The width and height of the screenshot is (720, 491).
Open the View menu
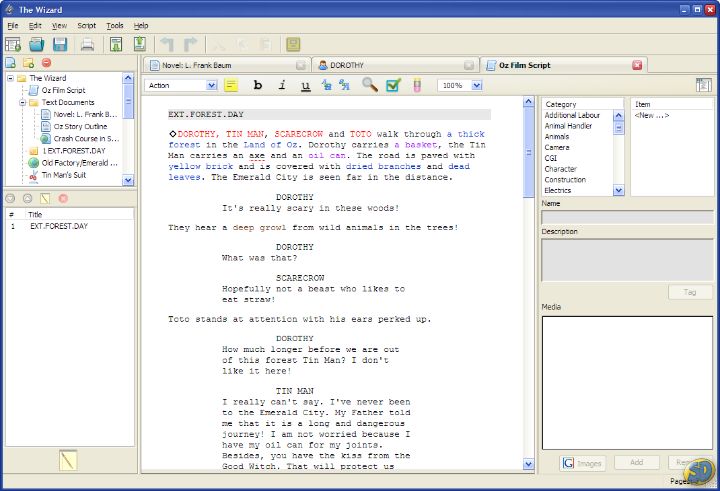coord(59,26)
